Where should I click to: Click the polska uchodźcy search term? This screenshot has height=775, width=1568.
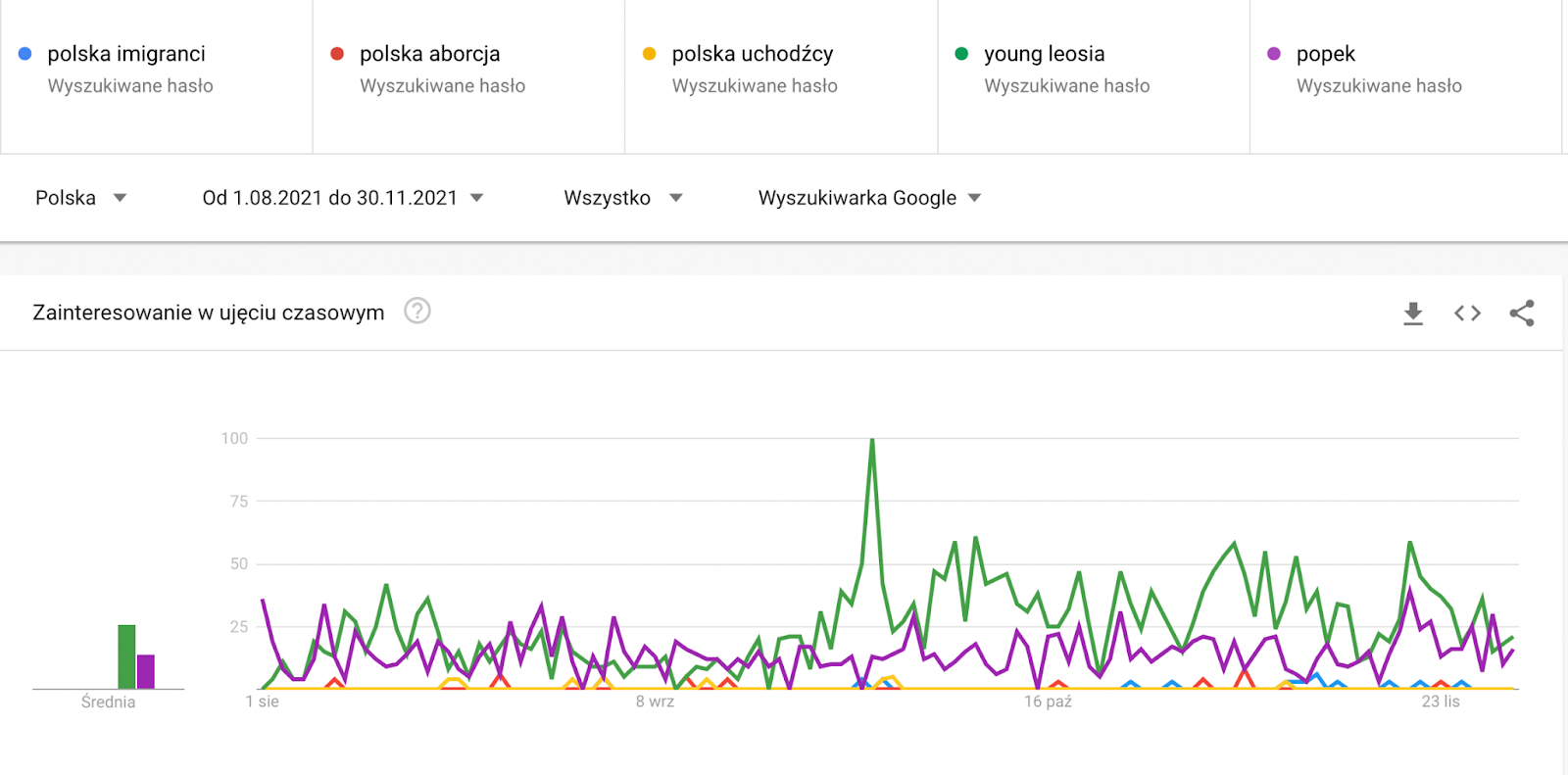[753, 54]
